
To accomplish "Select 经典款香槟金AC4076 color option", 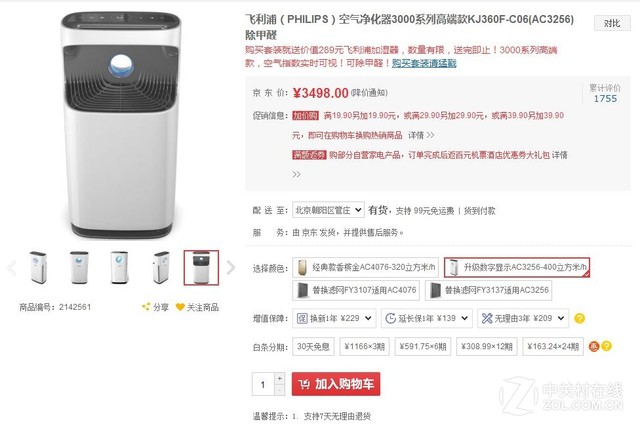I will click(365, 267).
